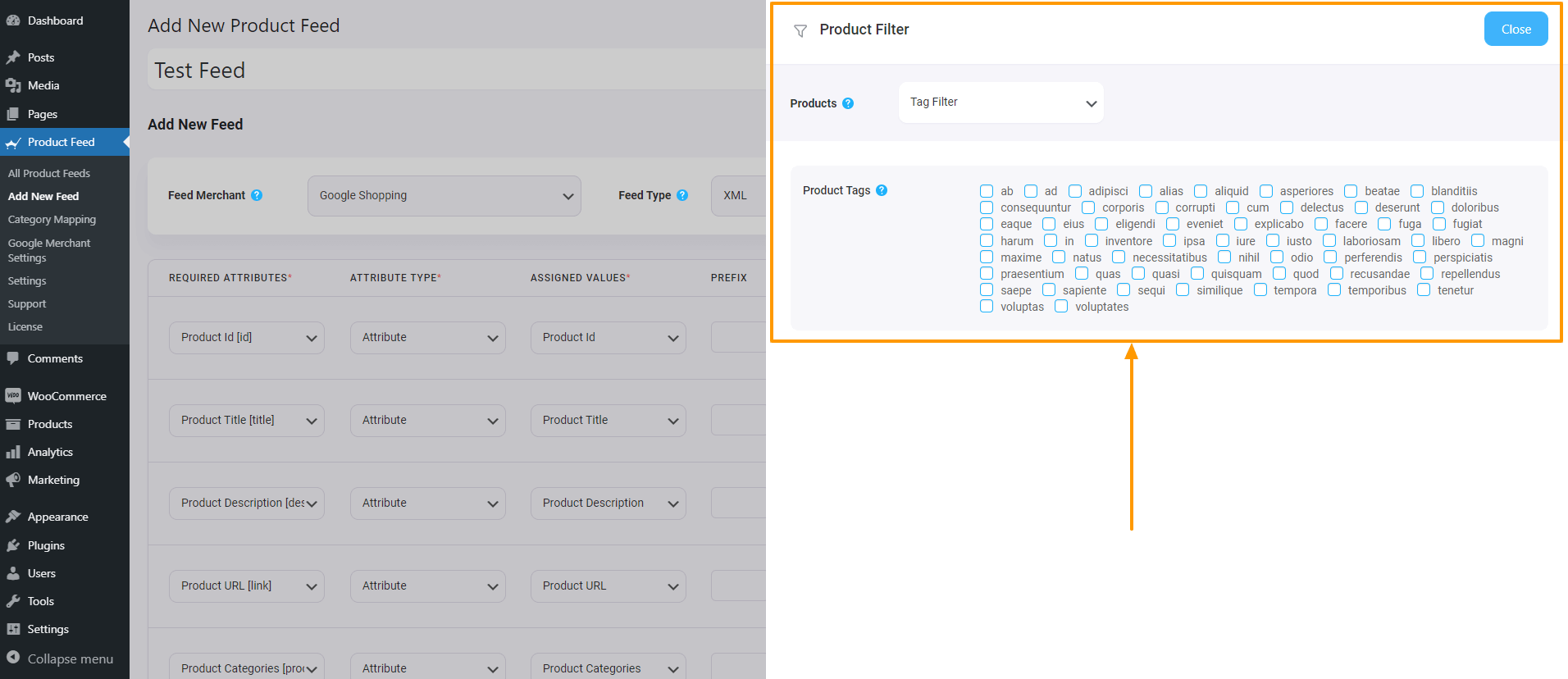Click the Collapse menu arrow icon
The height and width of the screenshot is (679, 1568).
coord(13,658)
